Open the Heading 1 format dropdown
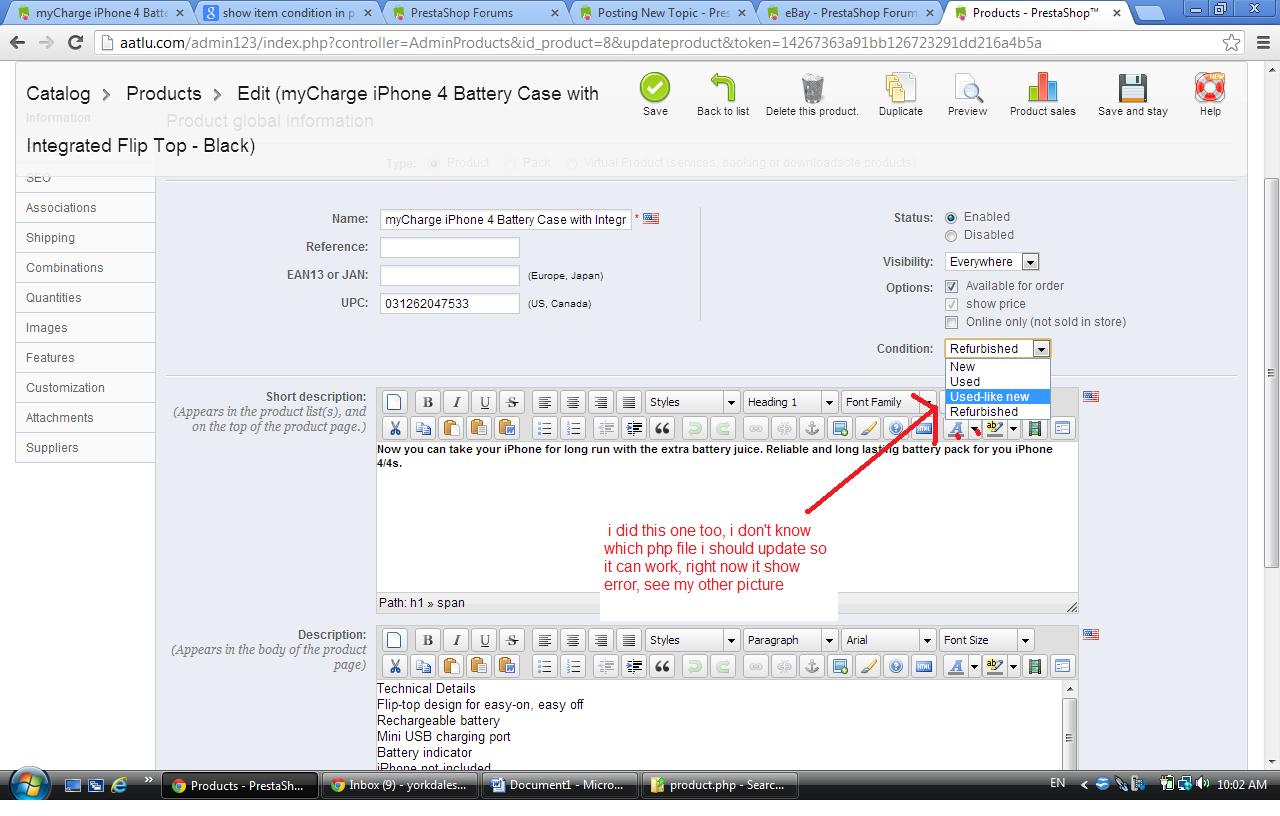 click(790, 402)
